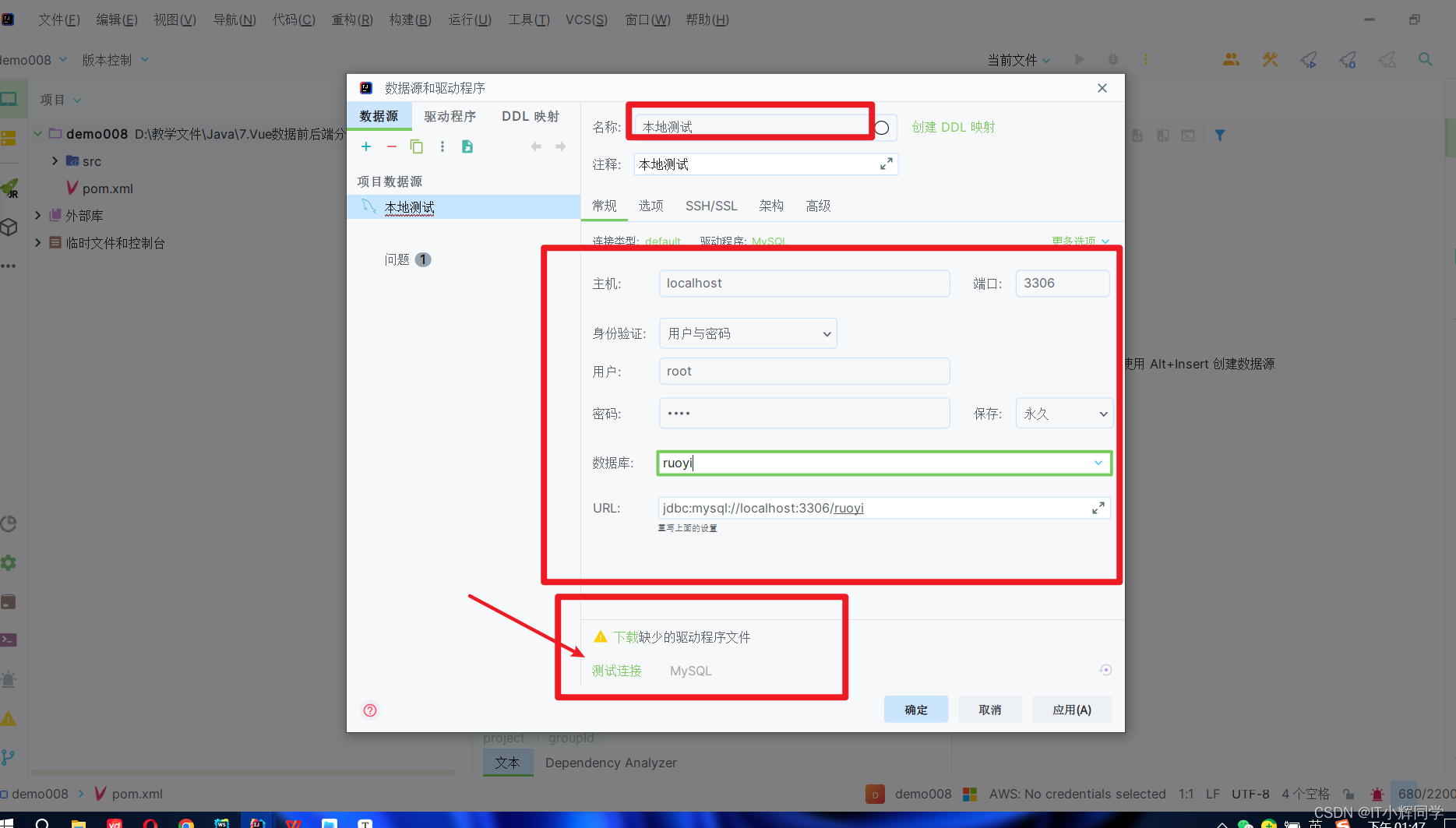The image size is (1456, 828).
Task: Click the 主机 host field containing localhost
Action: (x=805, y=284)
